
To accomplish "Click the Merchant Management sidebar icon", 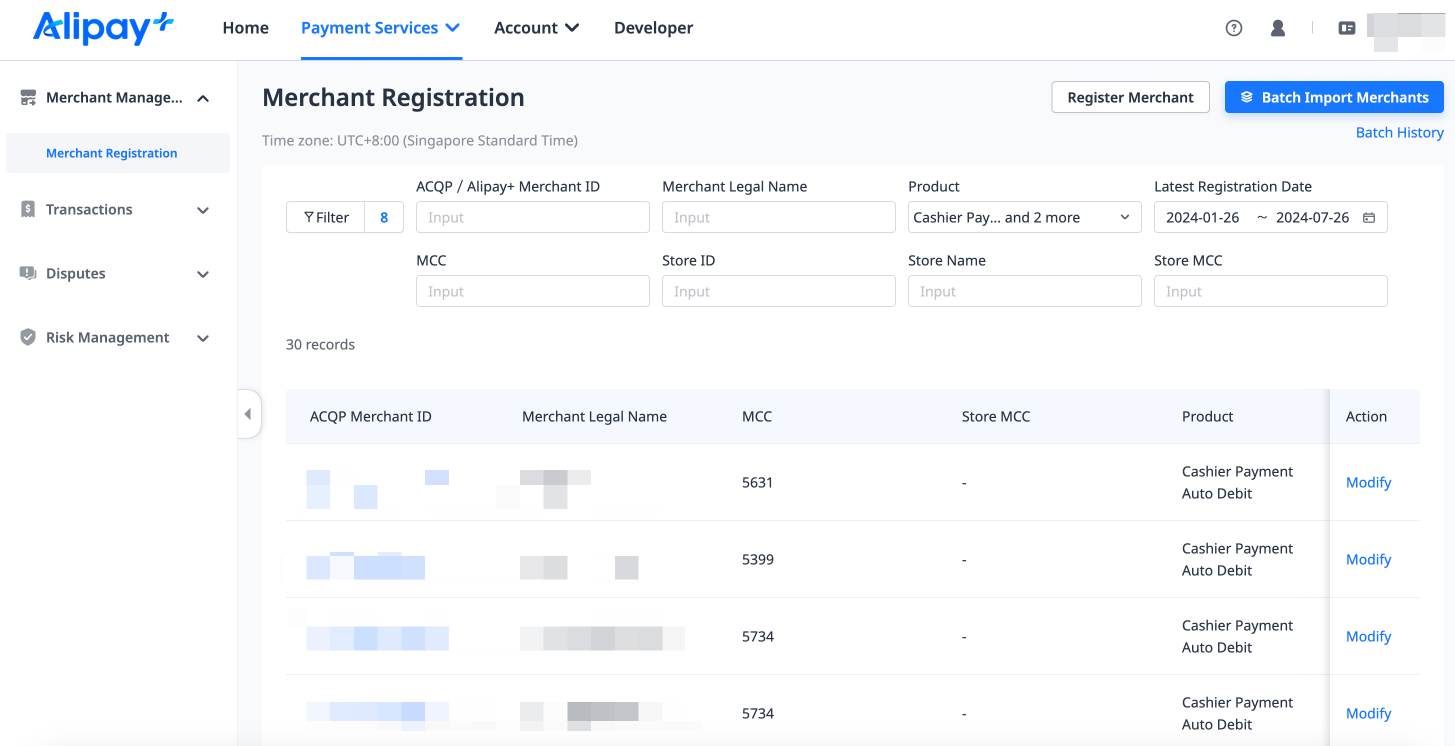I will [28, 98].
